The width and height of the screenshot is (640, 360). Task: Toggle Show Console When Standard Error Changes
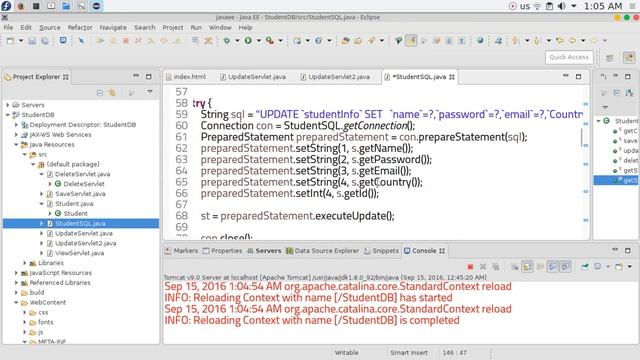(565, 267)
